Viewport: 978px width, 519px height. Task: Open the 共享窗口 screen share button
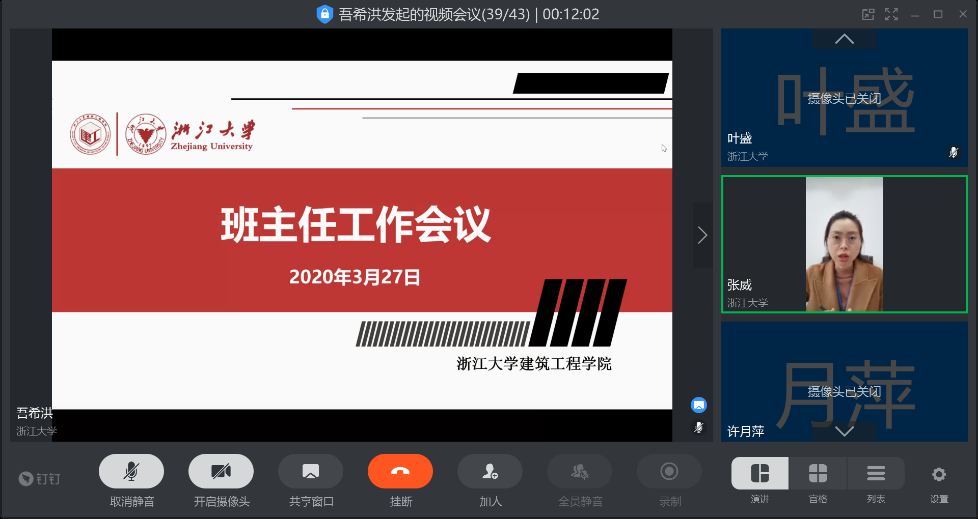pyautogui.click(x=310, y=471)
